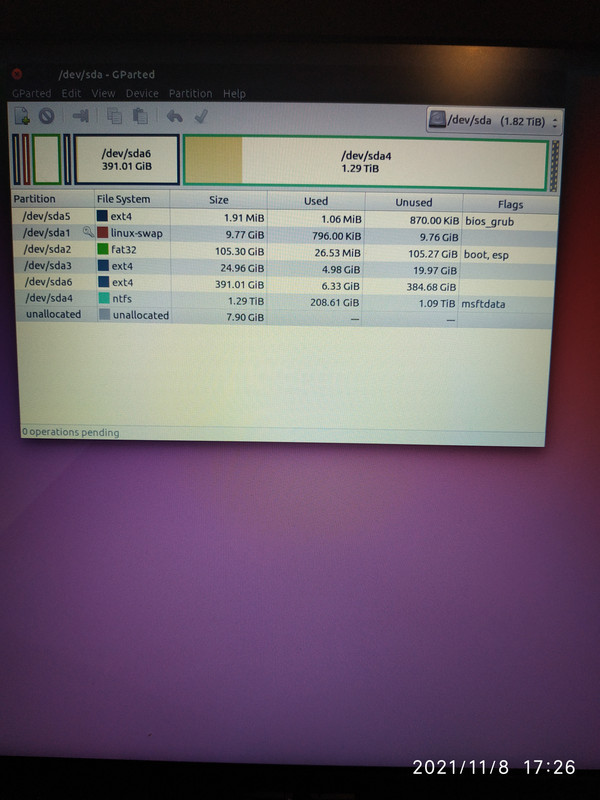This screenshot has width=600, height=800.
Task: Select the /dev/sda6 row in partition table
Action: 283,284
